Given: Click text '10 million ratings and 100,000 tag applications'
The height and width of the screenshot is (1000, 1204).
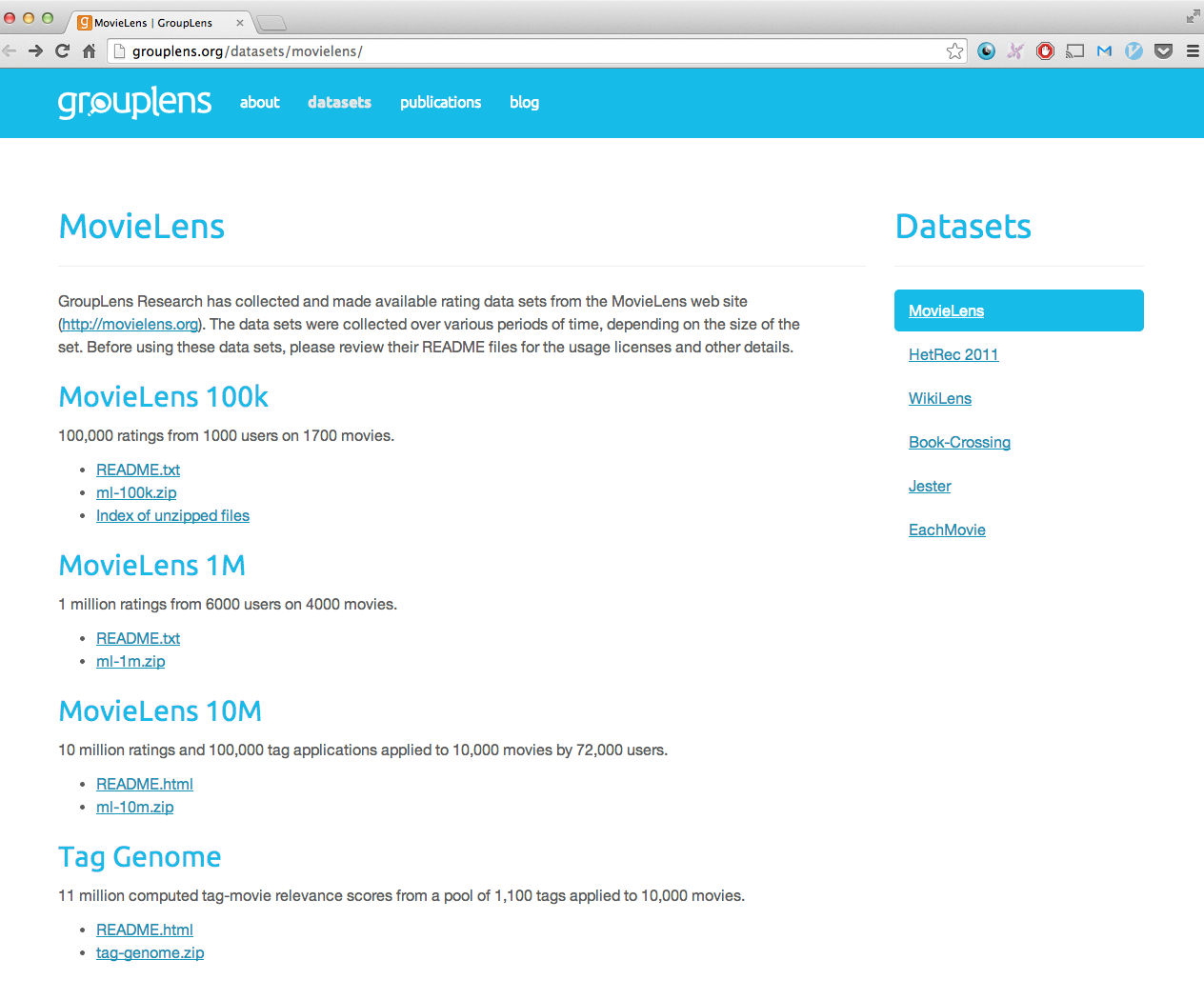Looking at the screenshot, I should (x=218, y=750).
